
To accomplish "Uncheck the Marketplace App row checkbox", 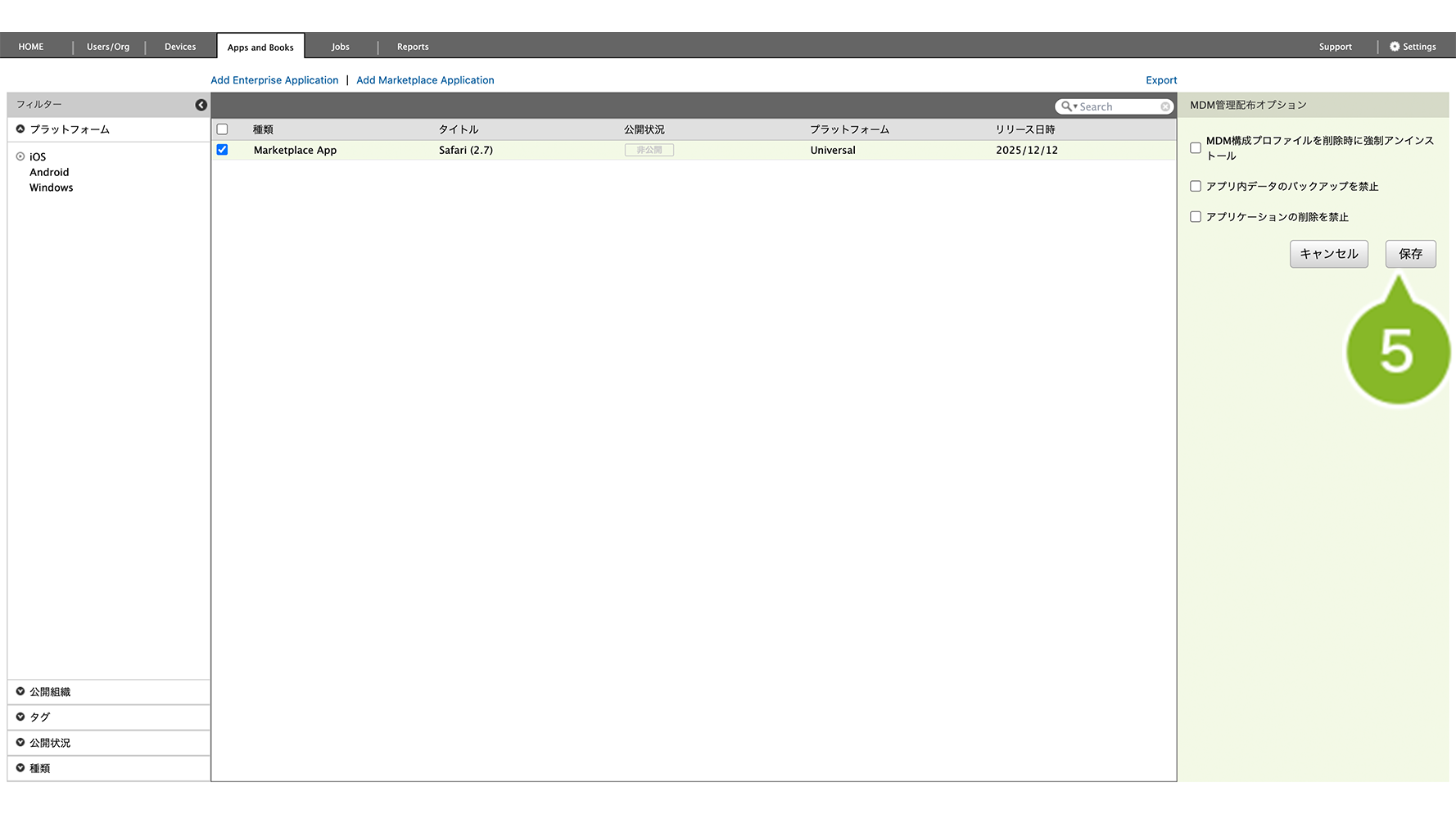I will coord(222,150).
